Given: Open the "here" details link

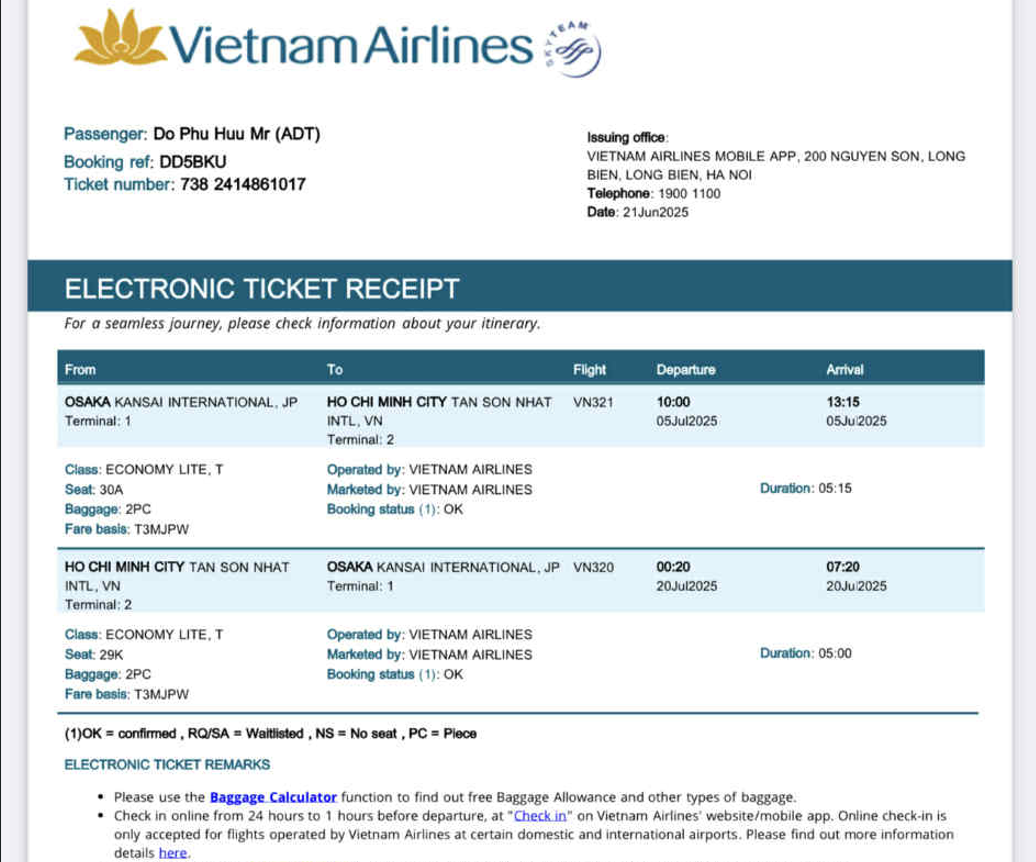Looking at the screenshot, I should coord(172,852).
